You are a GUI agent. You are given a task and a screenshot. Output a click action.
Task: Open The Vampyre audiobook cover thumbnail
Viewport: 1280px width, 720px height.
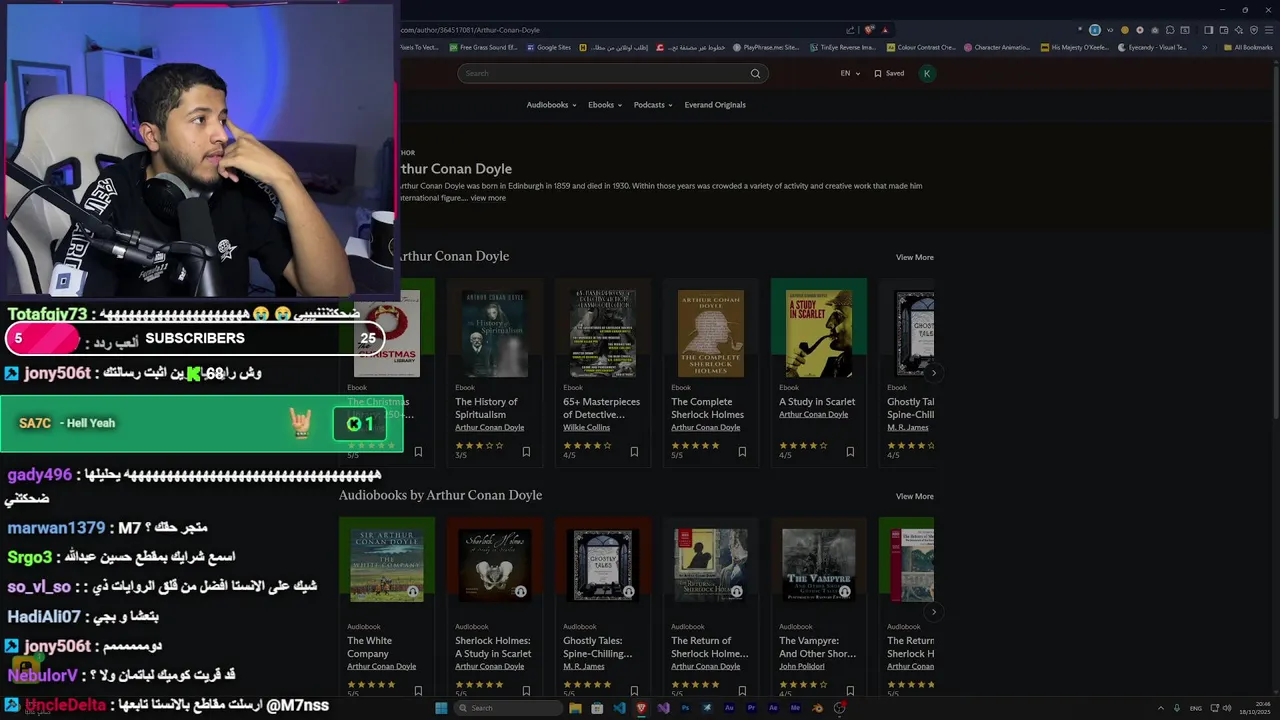pos(818,565)
